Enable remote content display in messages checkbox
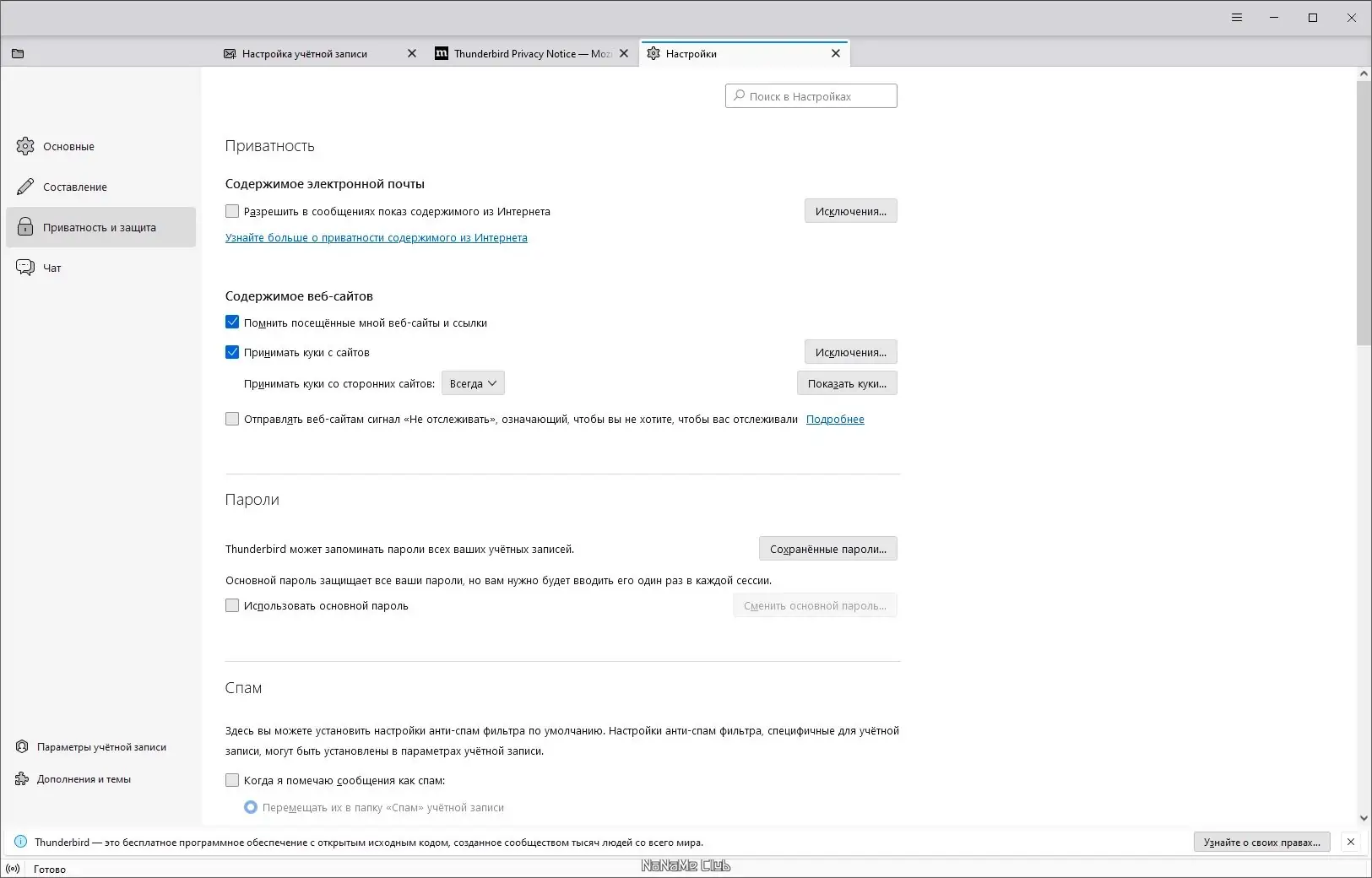Viewport: 1372px width, 878px height. click(x=232, y=211)
